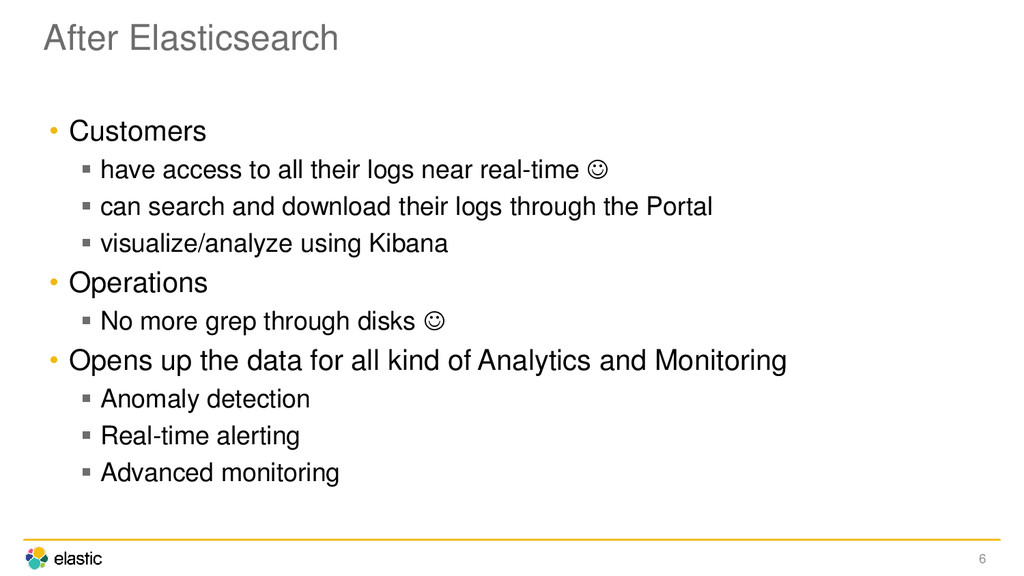The height and width of the screenshot is (576, 1024).
Task: Click 'can search and download their logs' line
Action: pyautogui.click(x=406, y=207)
